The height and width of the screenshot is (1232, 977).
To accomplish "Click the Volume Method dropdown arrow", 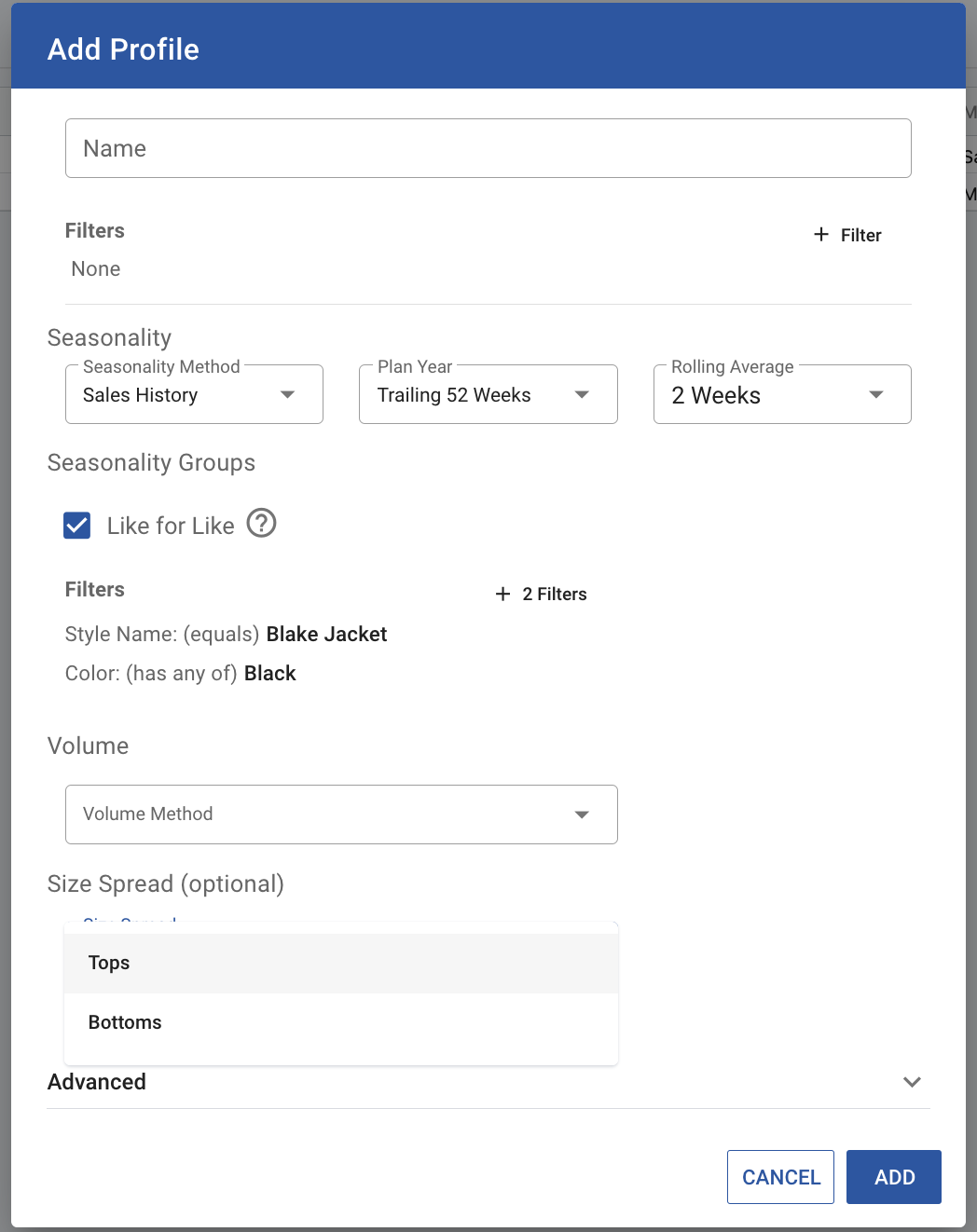I will [x=582, y=814].
